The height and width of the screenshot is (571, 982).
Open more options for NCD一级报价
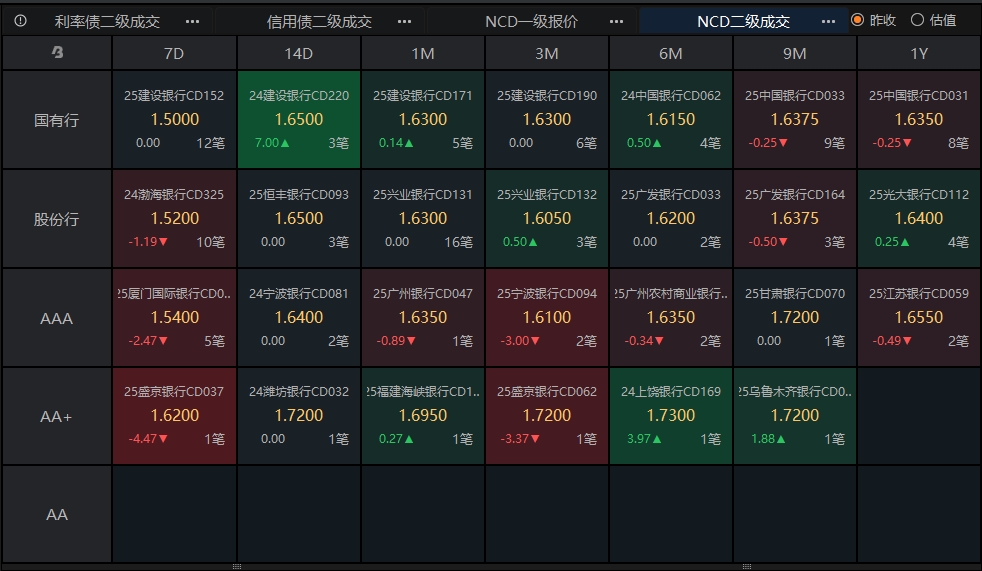(x=616, y=21)
